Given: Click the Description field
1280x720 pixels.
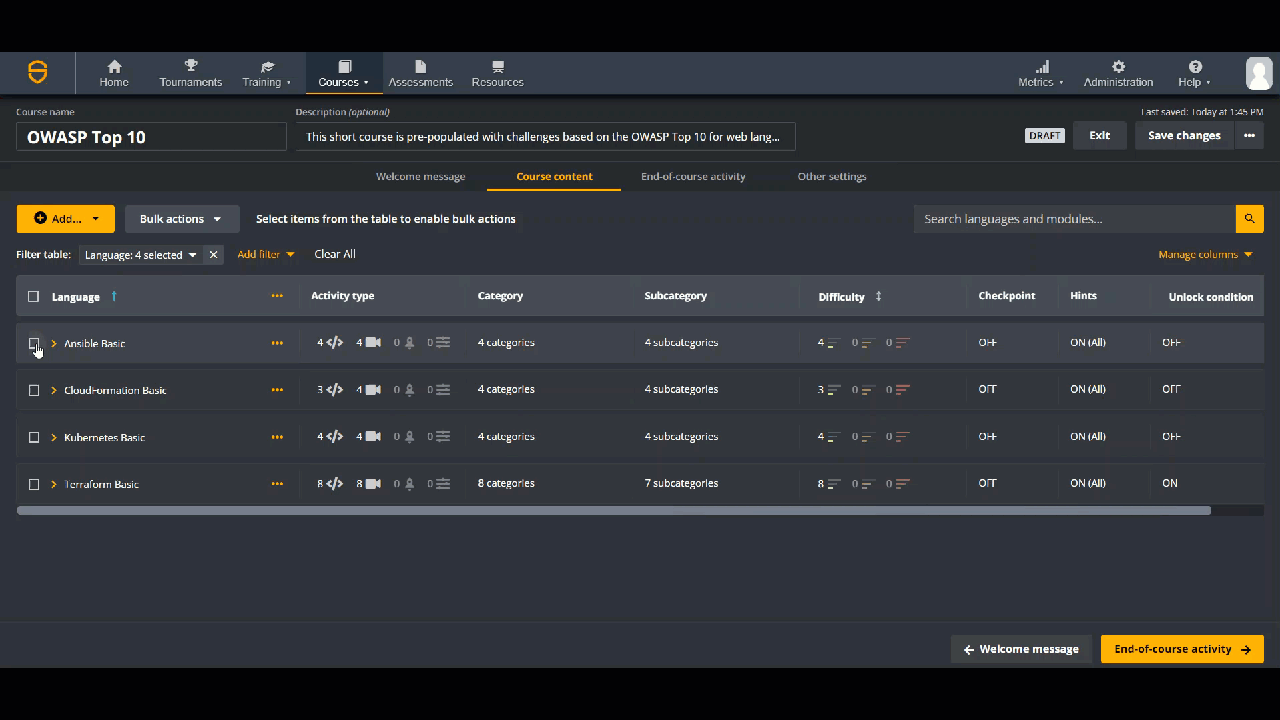Looking at the screenshot, I should click(545, 137).
